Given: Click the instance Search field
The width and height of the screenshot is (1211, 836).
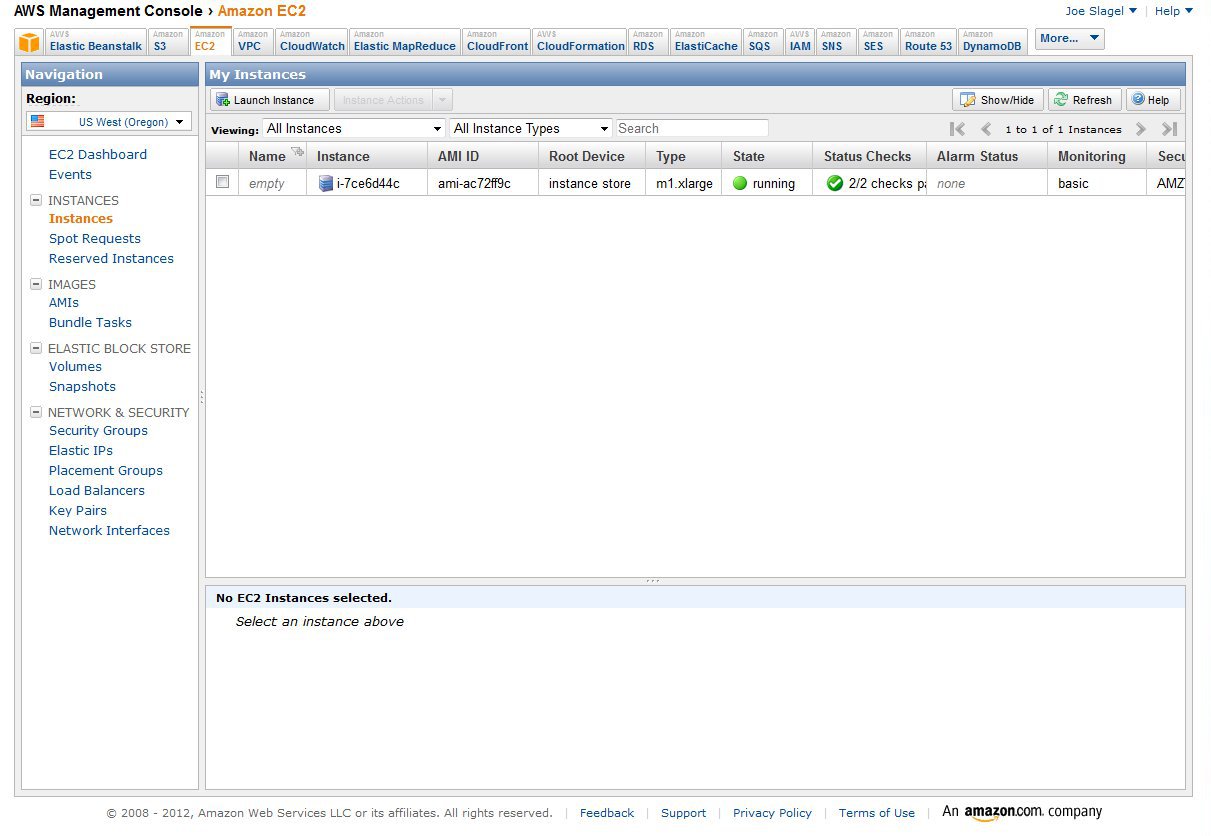Looking at the screenshot, I should point(692,128).
